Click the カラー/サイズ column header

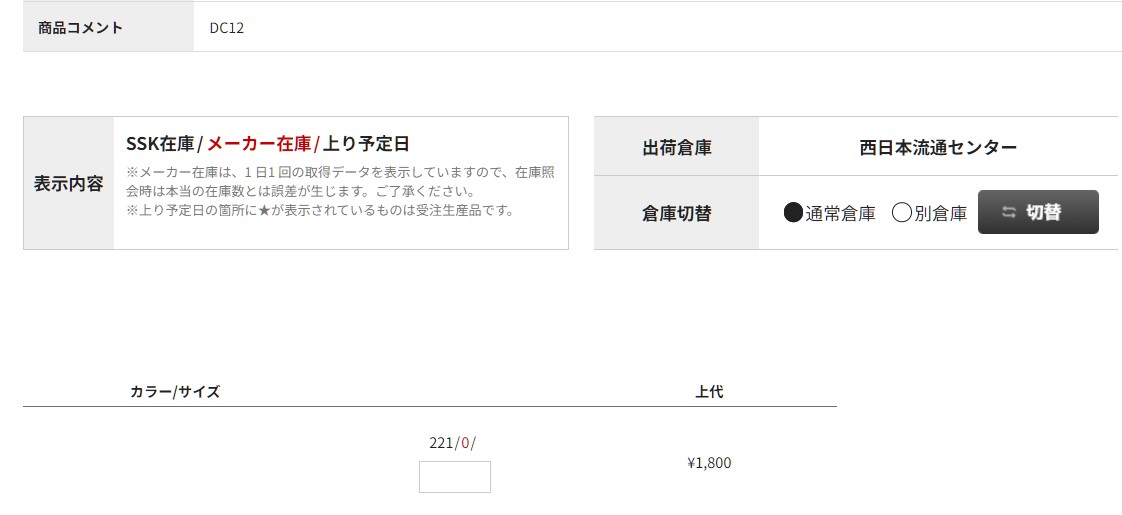[x=175, y=391]
